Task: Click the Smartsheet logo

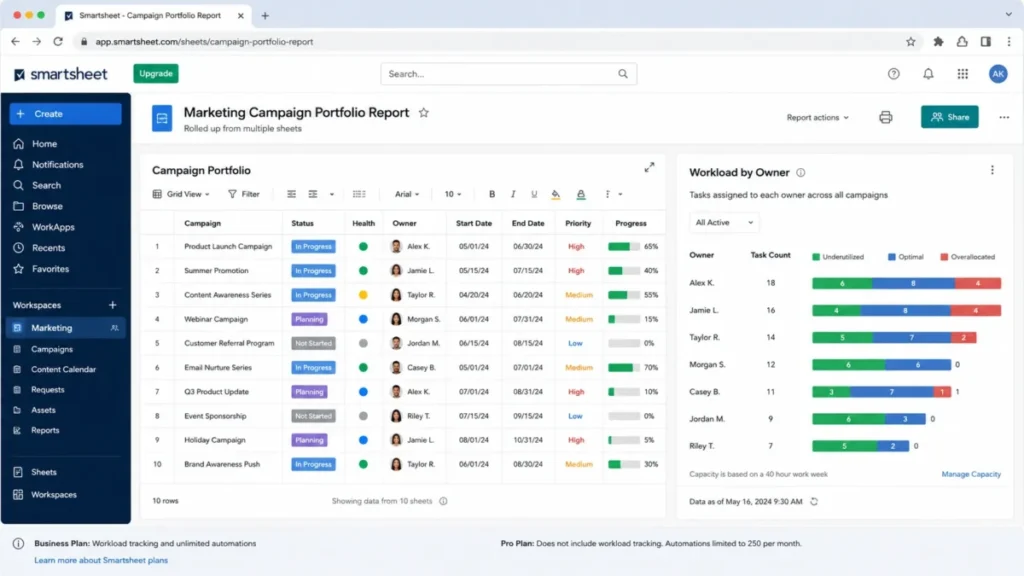Action: [x=61, y=74]
